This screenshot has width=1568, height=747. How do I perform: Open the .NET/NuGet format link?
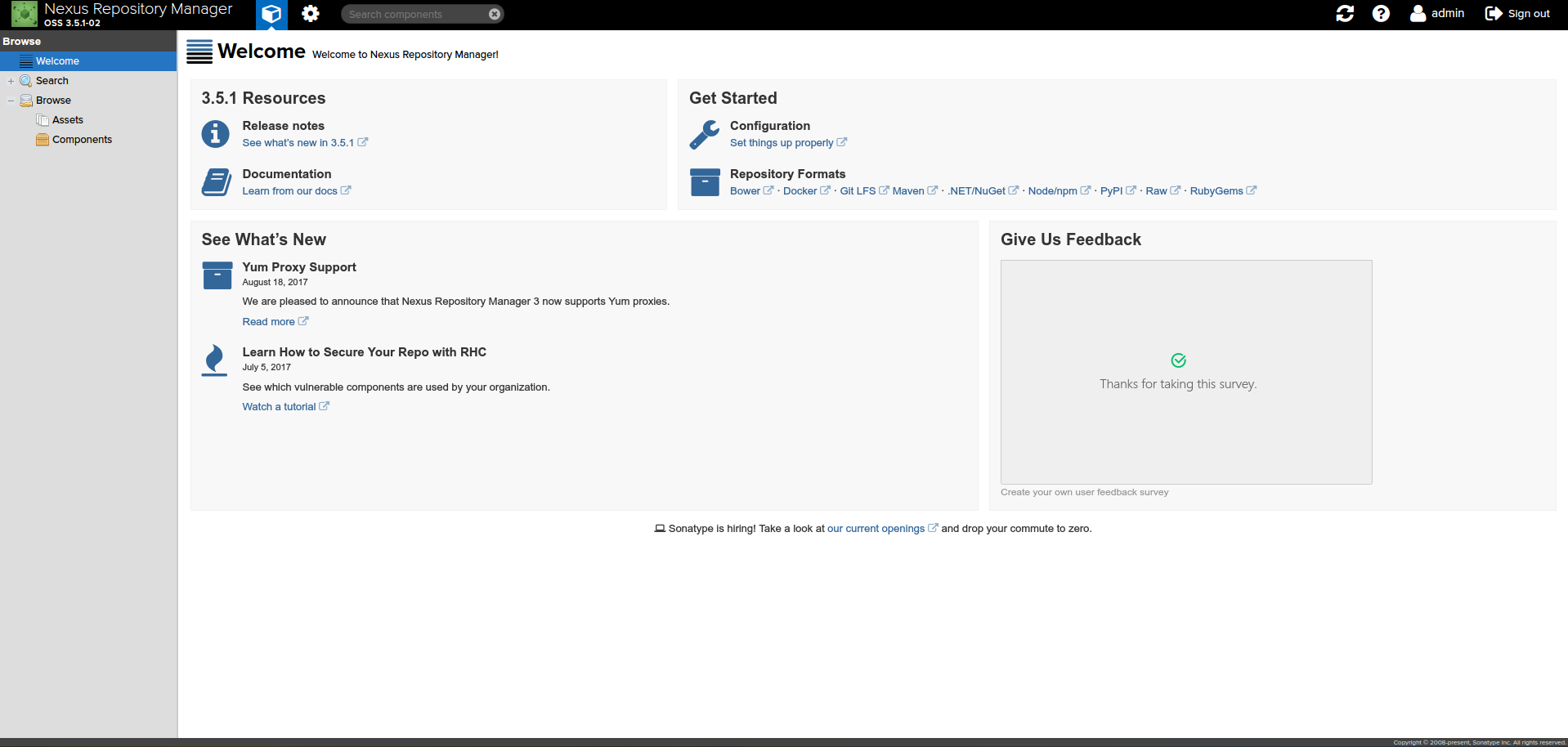pyautogui.click(x=983, y=191)
